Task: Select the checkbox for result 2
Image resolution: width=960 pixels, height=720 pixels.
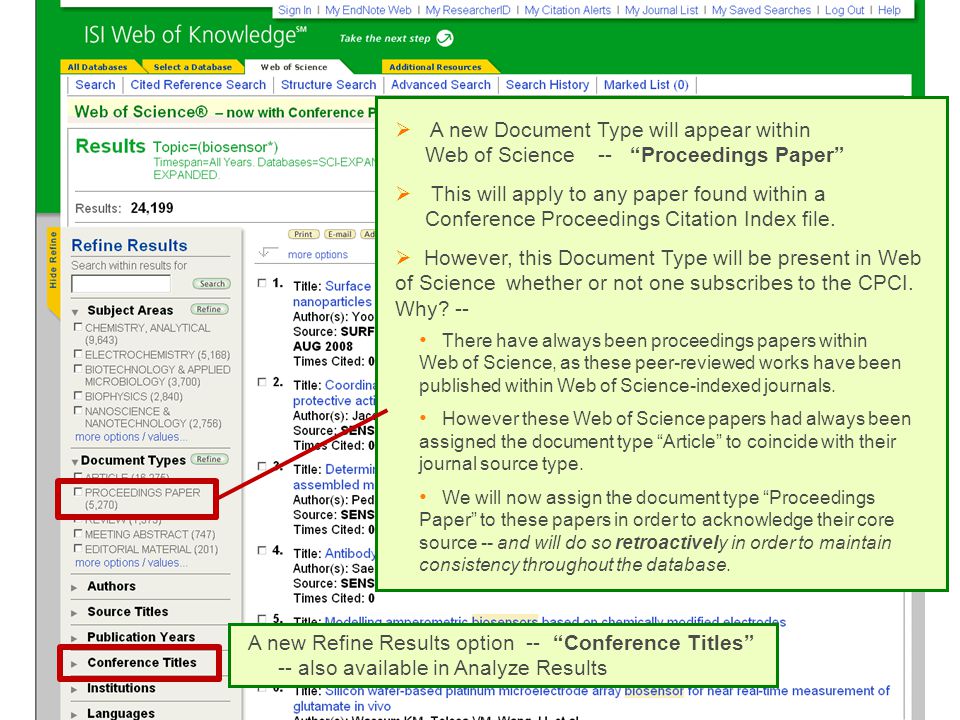Action: [x=262, y=382]
